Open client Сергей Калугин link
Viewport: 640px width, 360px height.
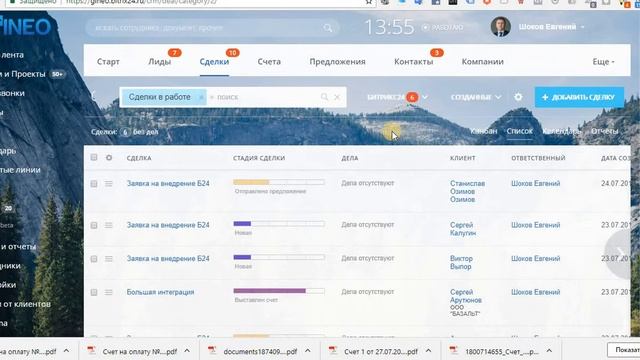[463, 229]
